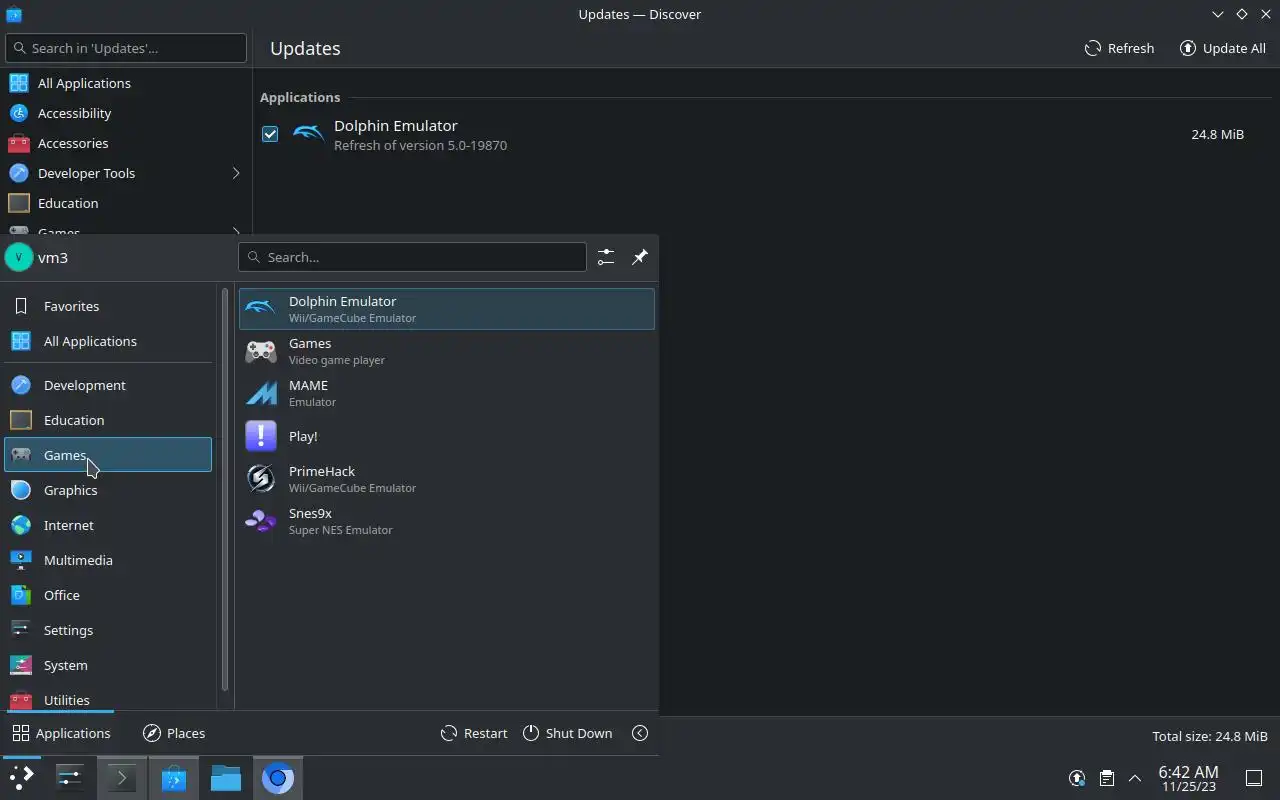Click the clock showing 6:42 AM
The height and width of the screenshot is (800, 1280).
click(1188, 778)
